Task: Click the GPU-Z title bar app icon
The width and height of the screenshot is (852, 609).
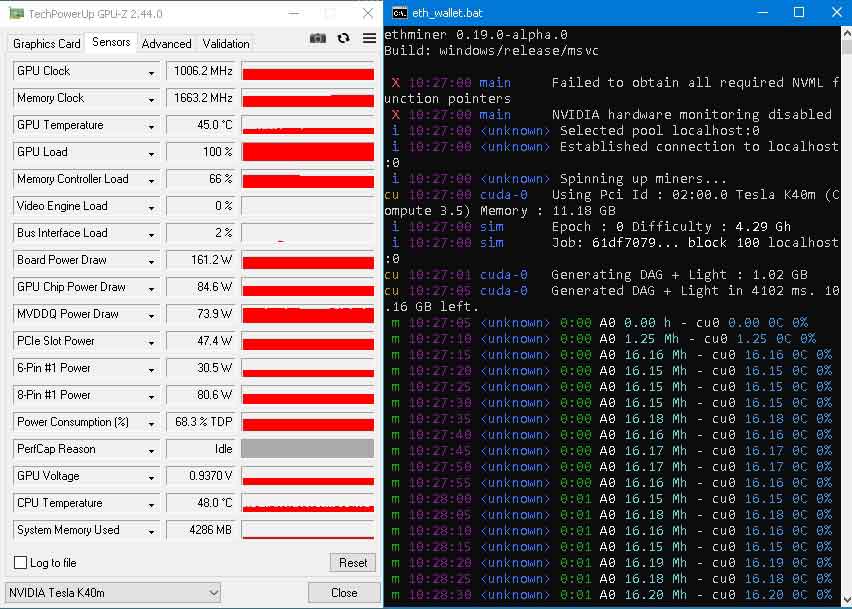Action: tap(13, 13)
